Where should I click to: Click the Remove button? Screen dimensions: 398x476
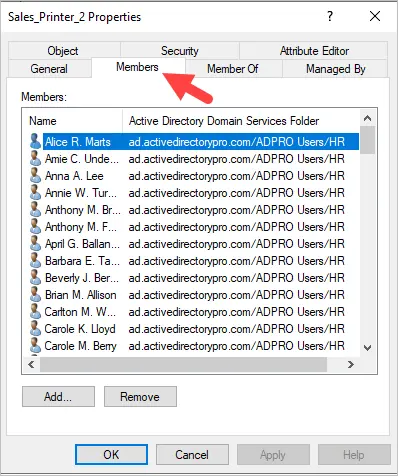coord(140,397)
